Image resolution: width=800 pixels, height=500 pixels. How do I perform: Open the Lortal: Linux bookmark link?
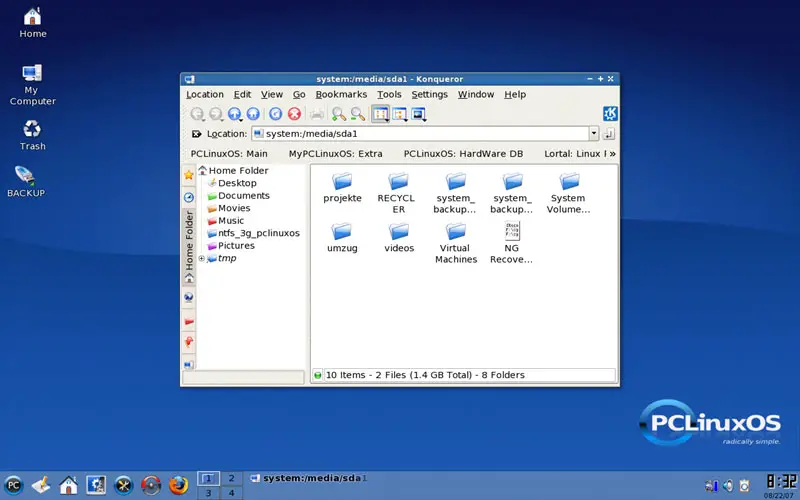pyautogui.click(x=575, y=154)
